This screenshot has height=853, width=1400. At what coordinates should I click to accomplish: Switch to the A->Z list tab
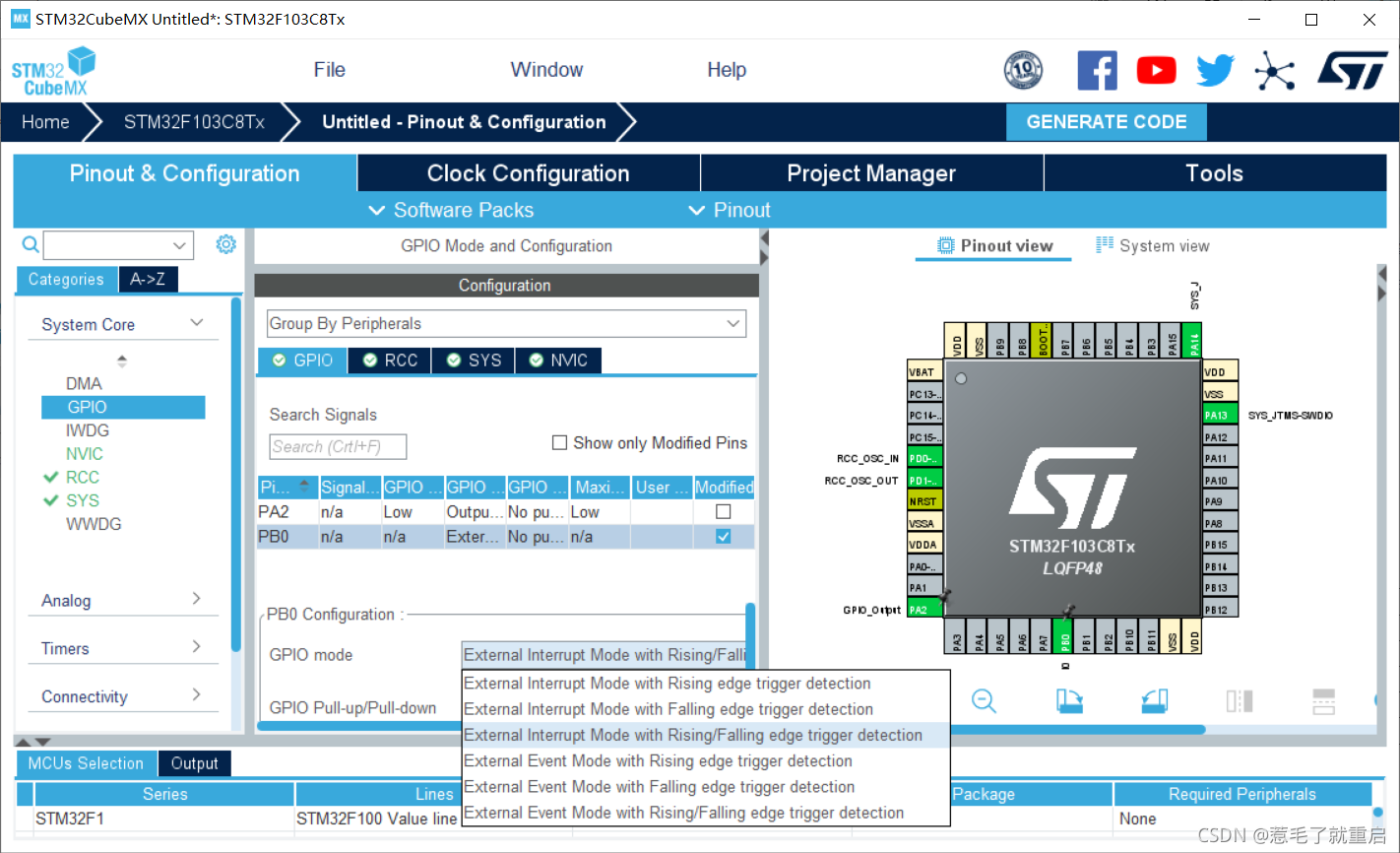[148, 280]
